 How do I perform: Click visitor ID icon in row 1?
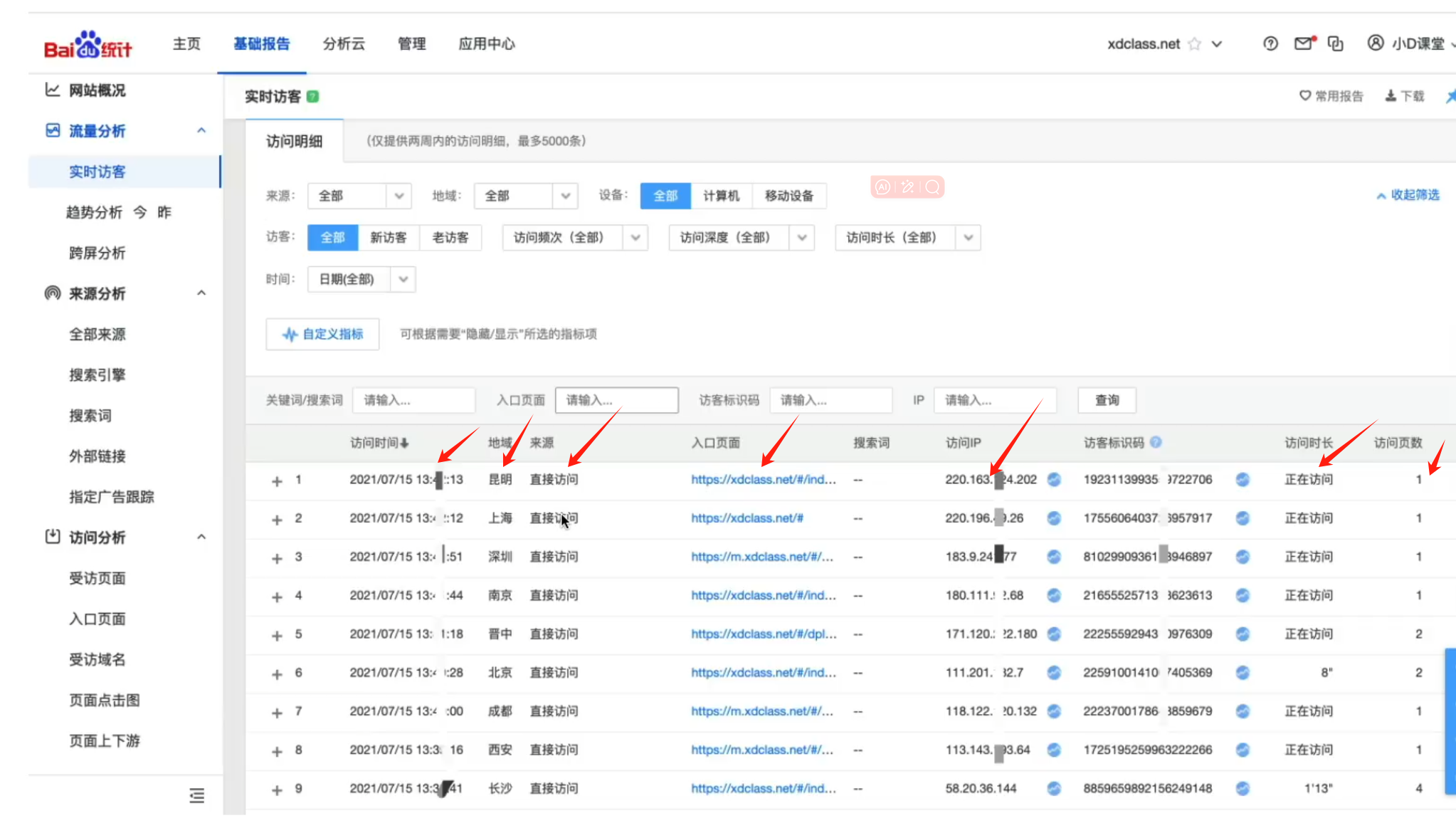1243,480
